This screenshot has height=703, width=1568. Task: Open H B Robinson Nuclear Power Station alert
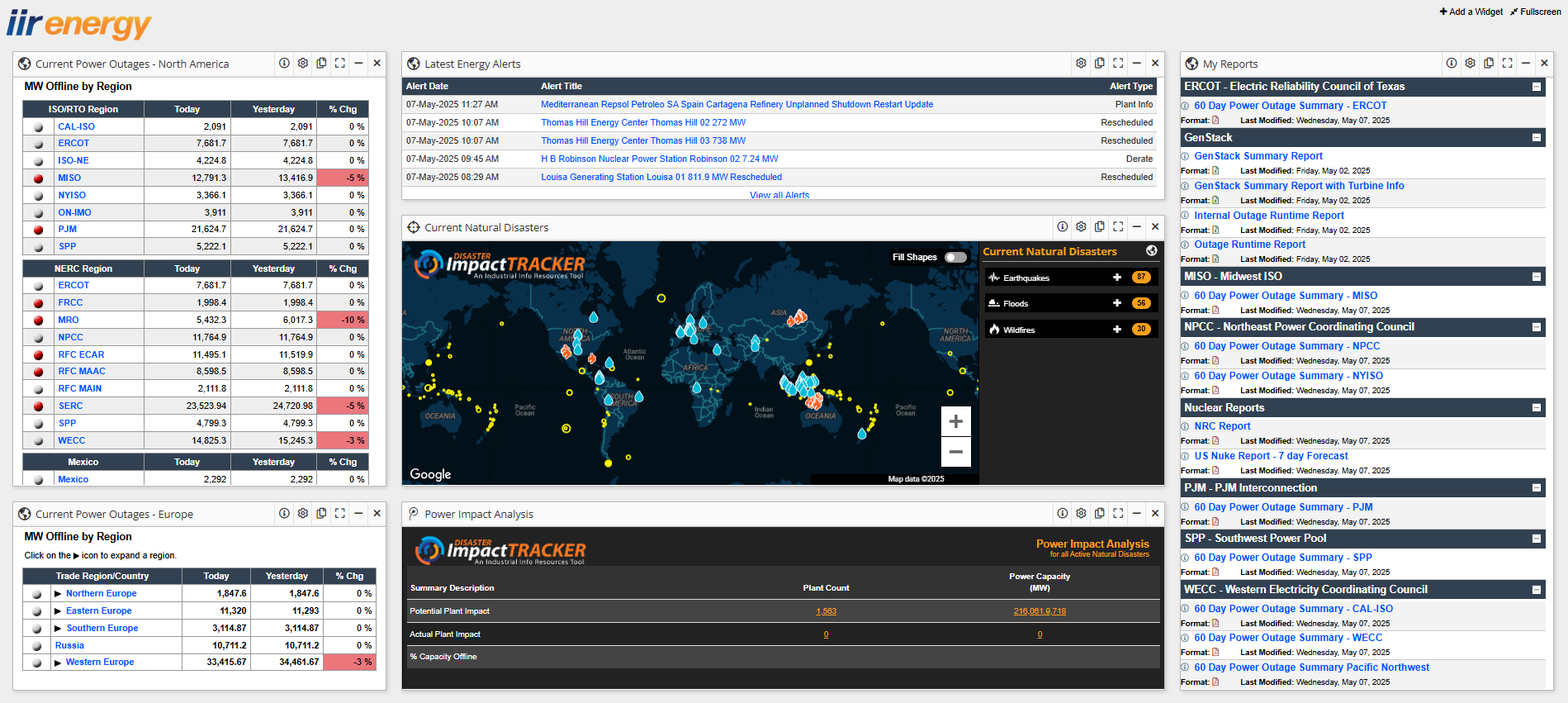[659, 159]
